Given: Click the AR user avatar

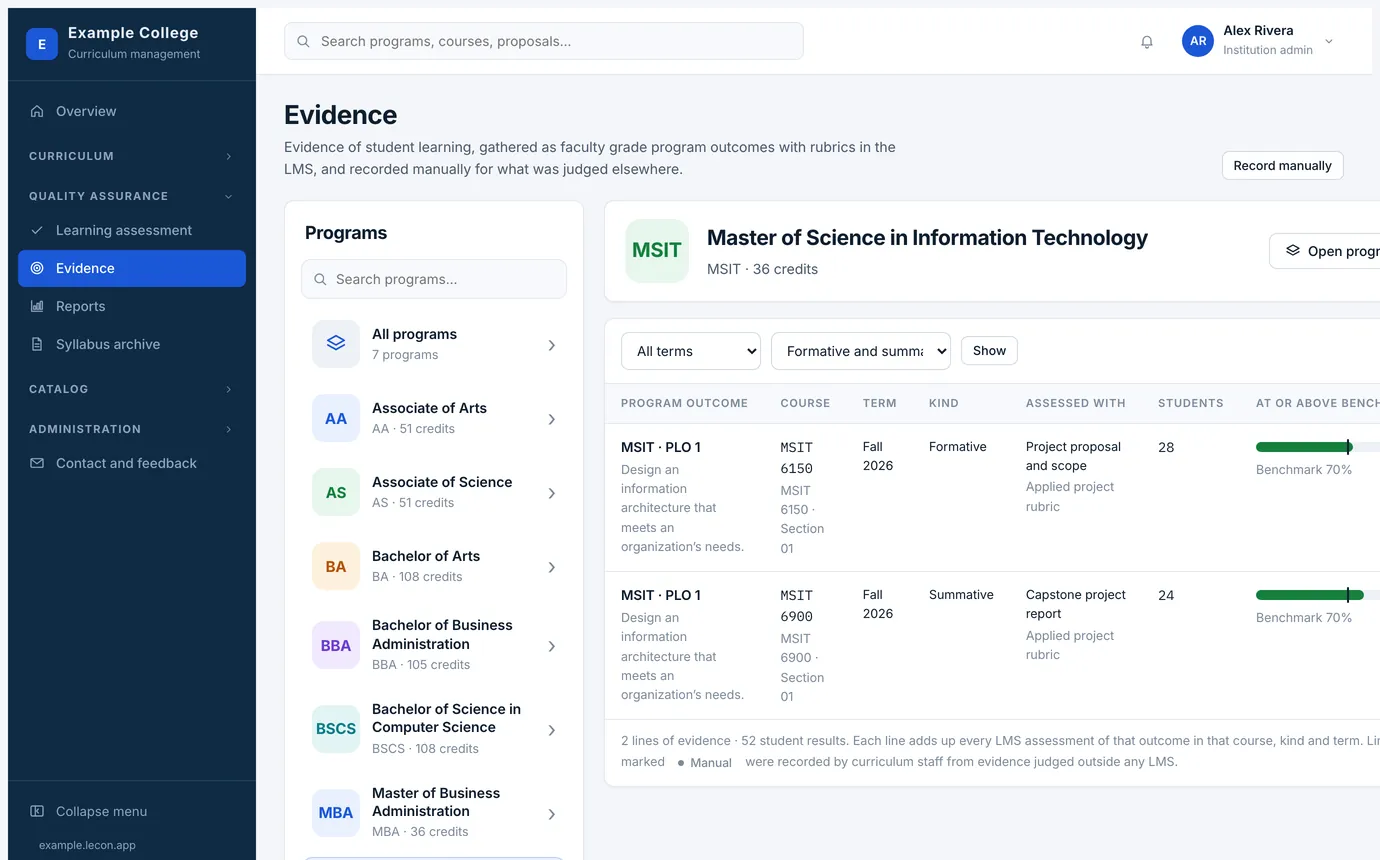Looking at the screenshot, I should [1198, 41].
